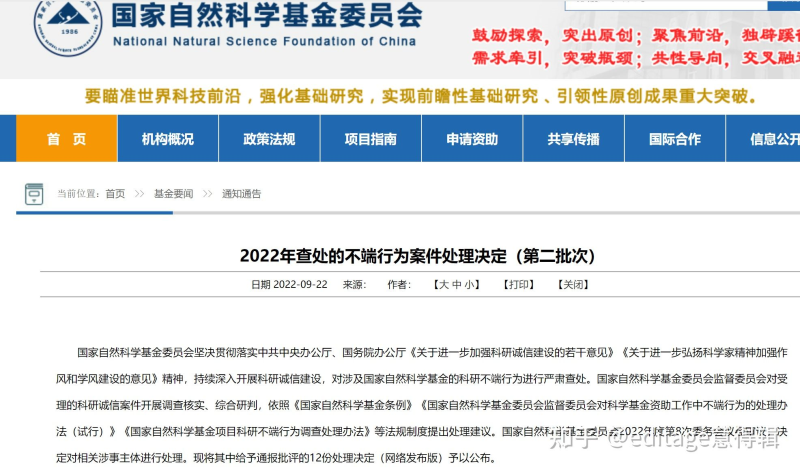This screenshot has height=474, width=800.
Task: Open the 申请资助 navigation menu
Action: (472, 139)
